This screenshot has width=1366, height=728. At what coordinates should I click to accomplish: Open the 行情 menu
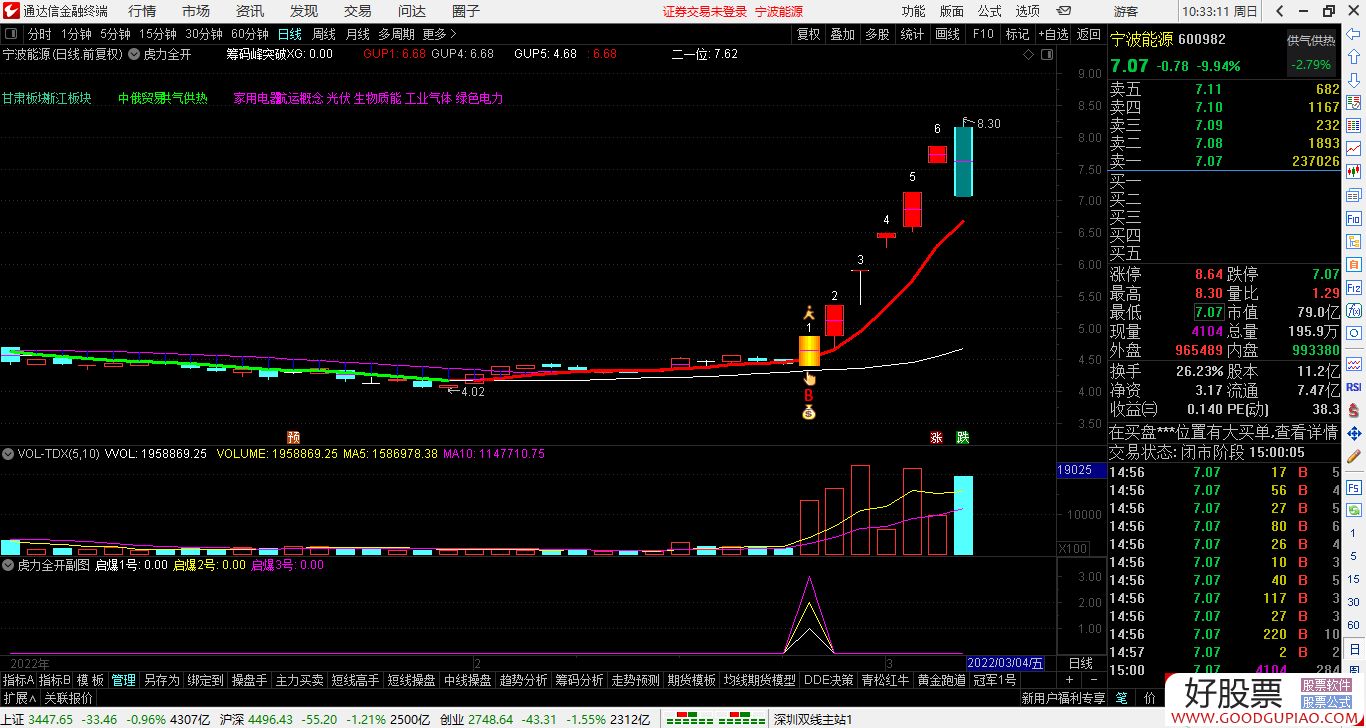(142, 12)
